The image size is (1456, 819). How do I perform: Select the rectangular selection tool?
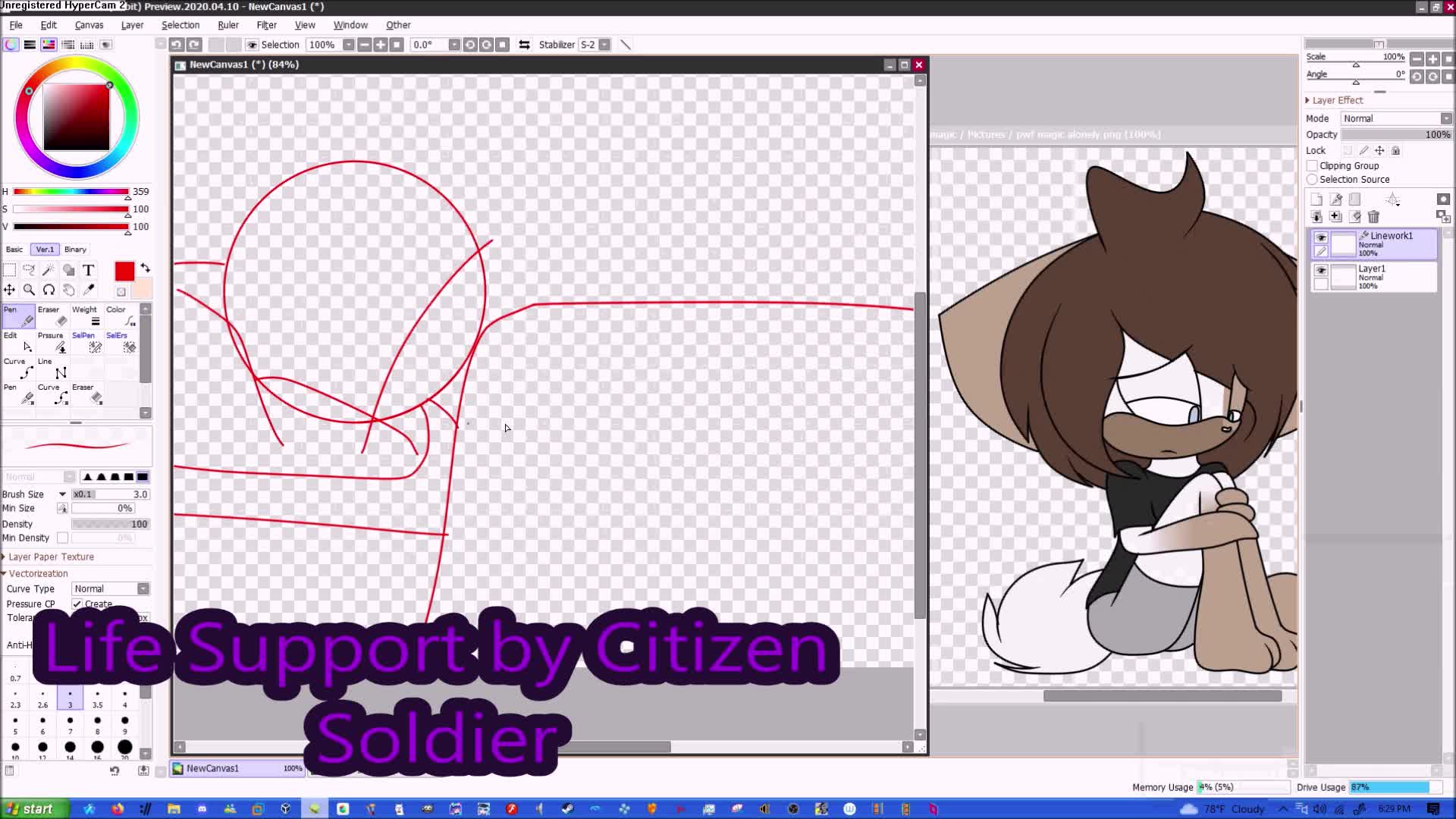tap(10, 270)
